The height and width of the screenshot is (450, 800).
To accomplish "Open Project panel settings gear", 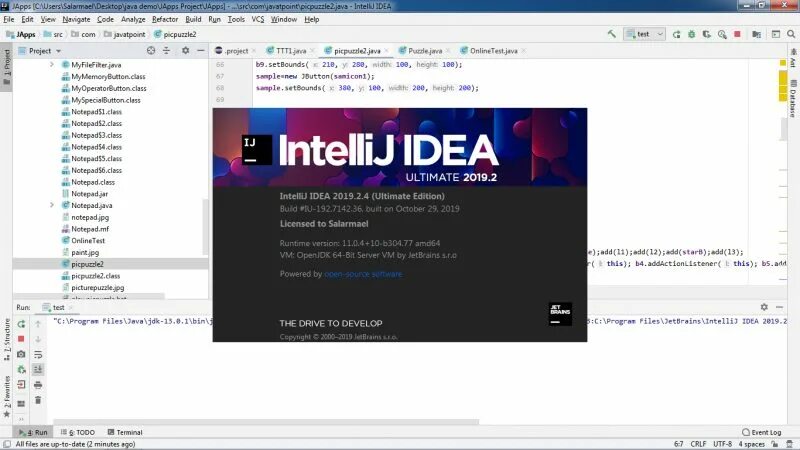I will (186, 51).
